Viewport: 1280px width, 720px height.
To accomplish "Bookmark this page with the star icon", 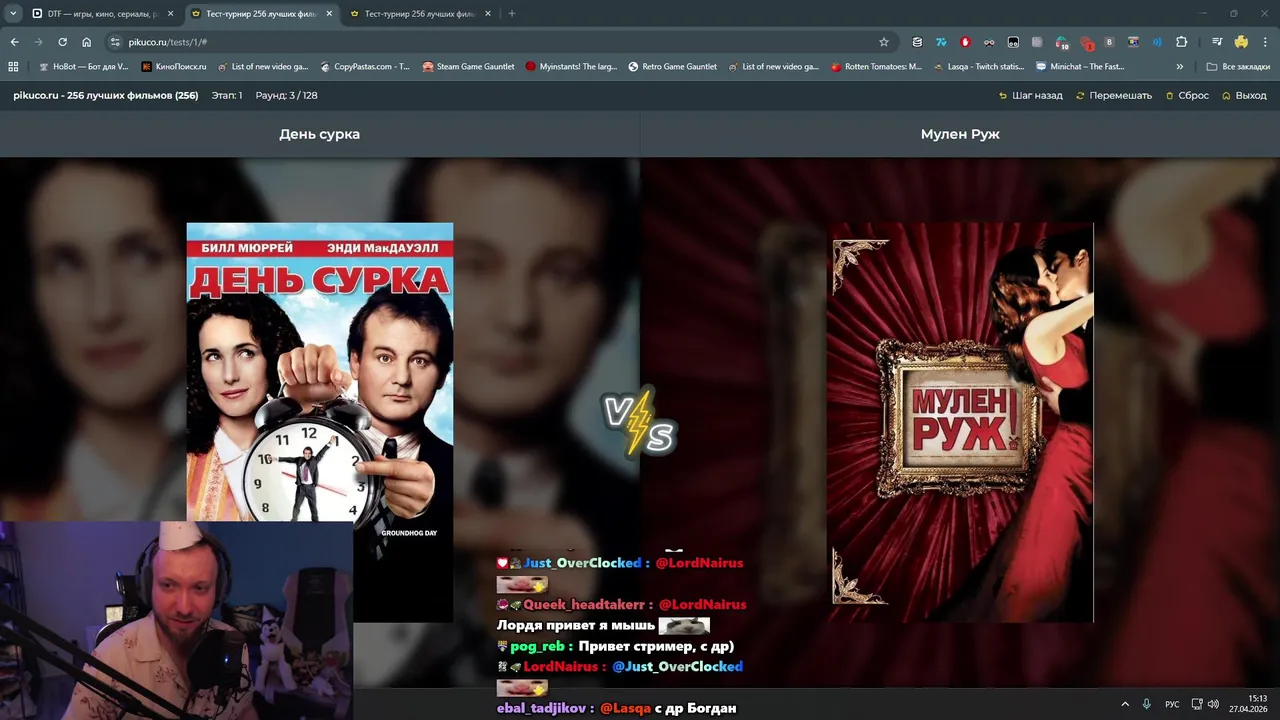I will pyautogui.click(x=884, y=42).
